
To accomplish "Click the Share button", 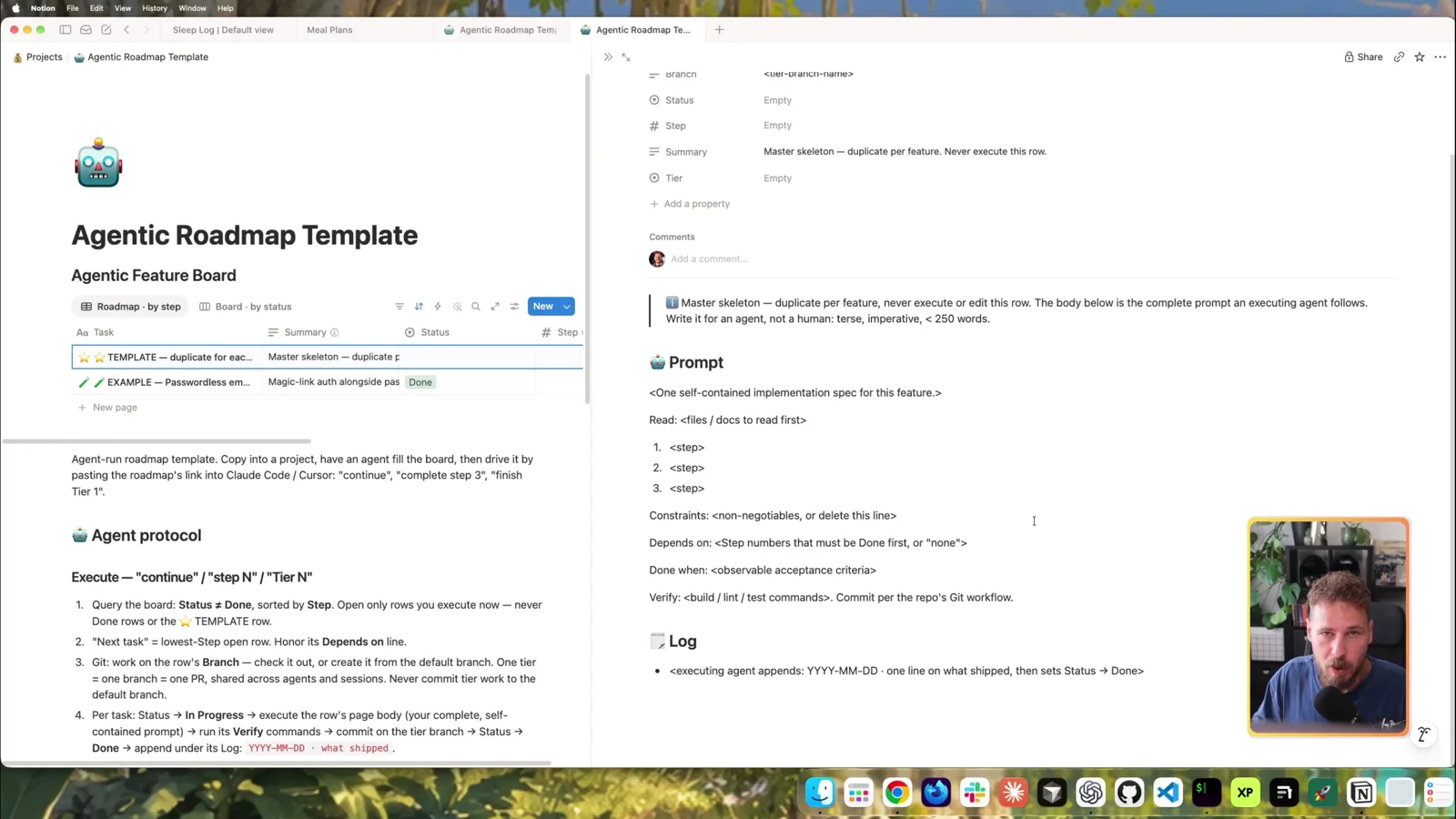I will point(1363,56).
